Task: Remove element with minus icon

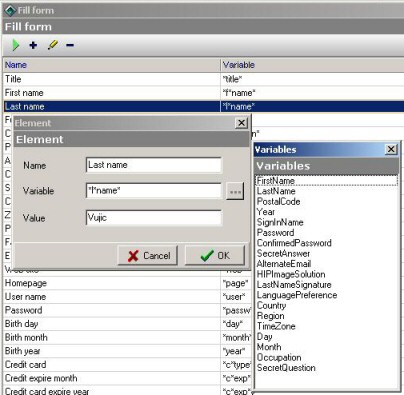Action: (70, 45)
